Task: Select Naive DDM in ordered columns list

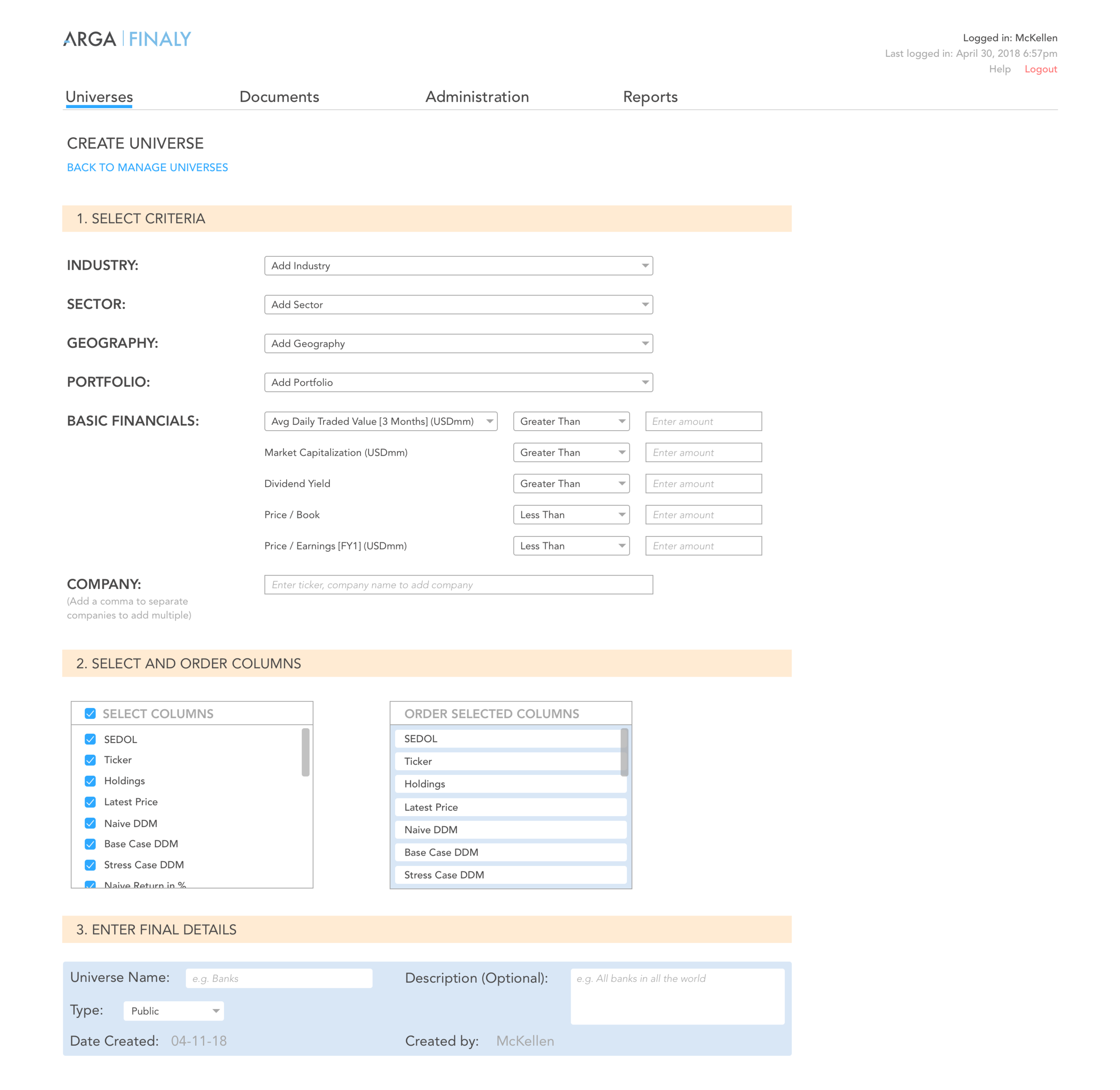Action: click(511, 830)
